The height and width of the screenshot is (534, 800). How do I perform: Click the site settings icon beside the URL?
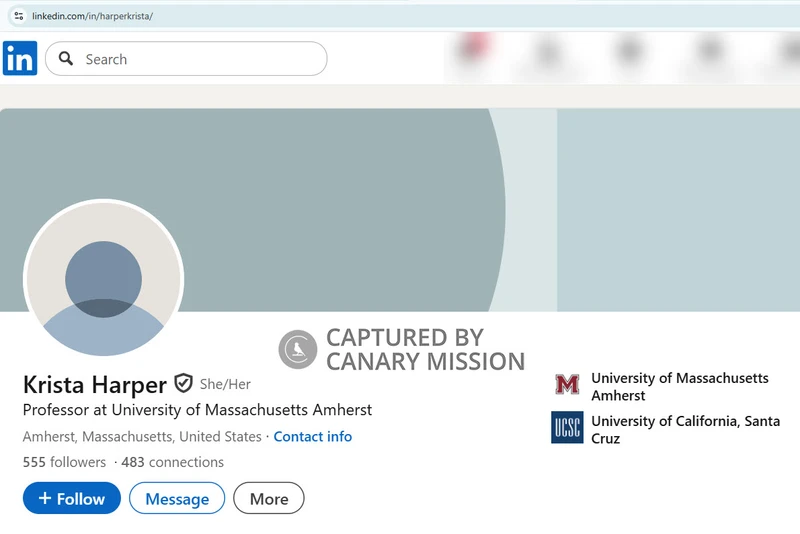pos(19,16)
